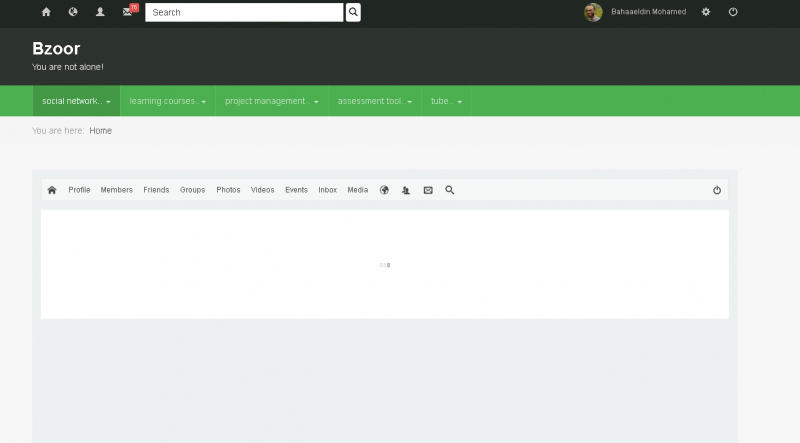Open the Friends menu item

[156, 190]
